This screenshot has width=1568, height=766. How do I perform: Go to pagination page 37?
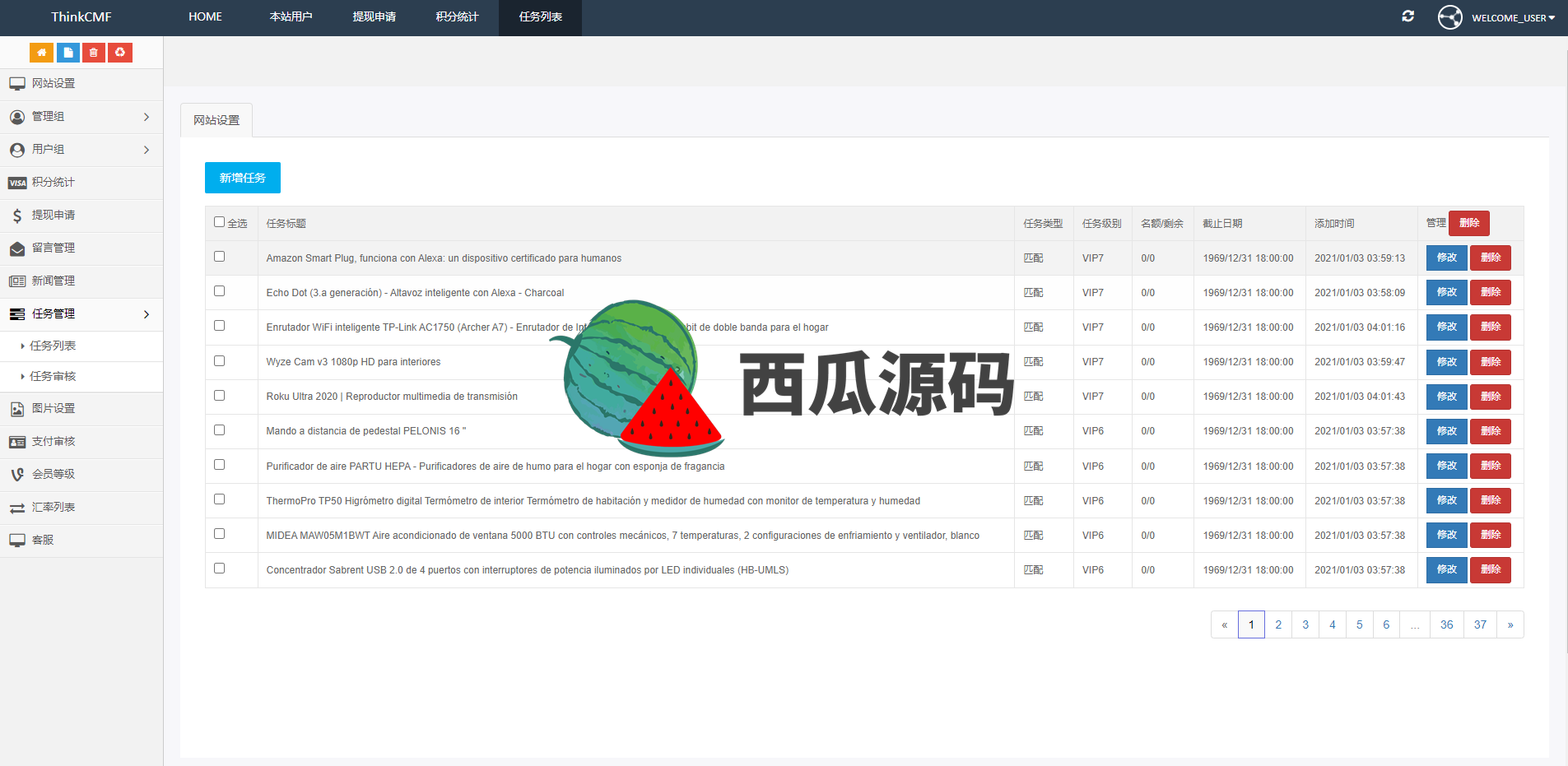click(1480, 624)
